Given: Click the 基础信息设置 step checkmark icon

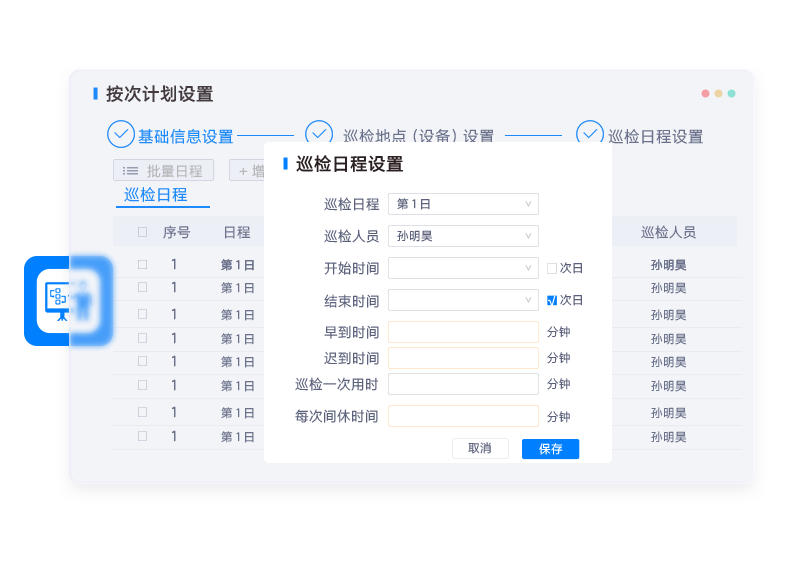Looking at the screenshot, I should 121,134.
